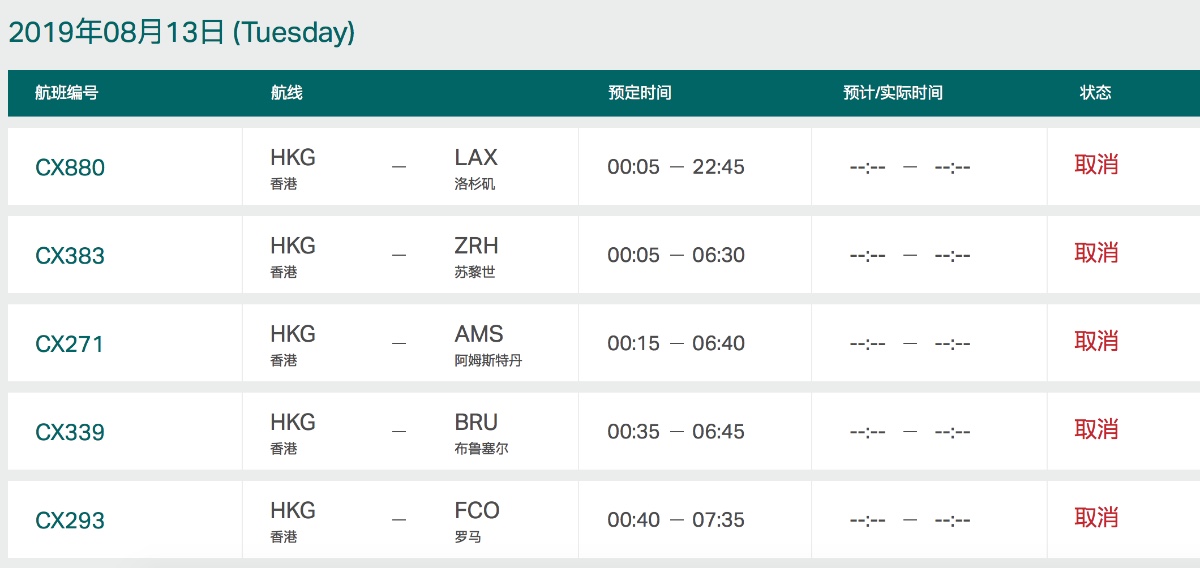Select the 状态 column header
Viewport: 1200px width, 568px height.
point(1095,93)
